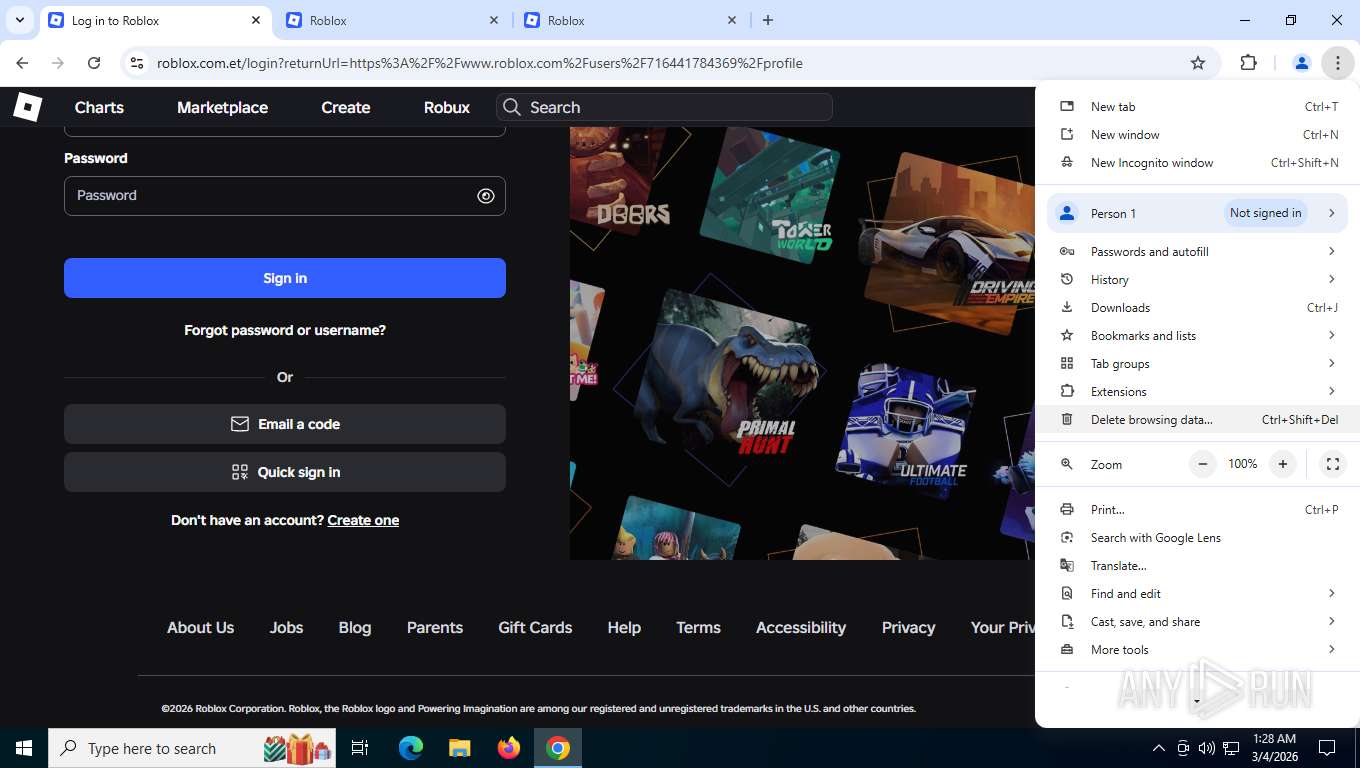
Task: Choose Translate menu item
Action: (x=1198, y=566)
